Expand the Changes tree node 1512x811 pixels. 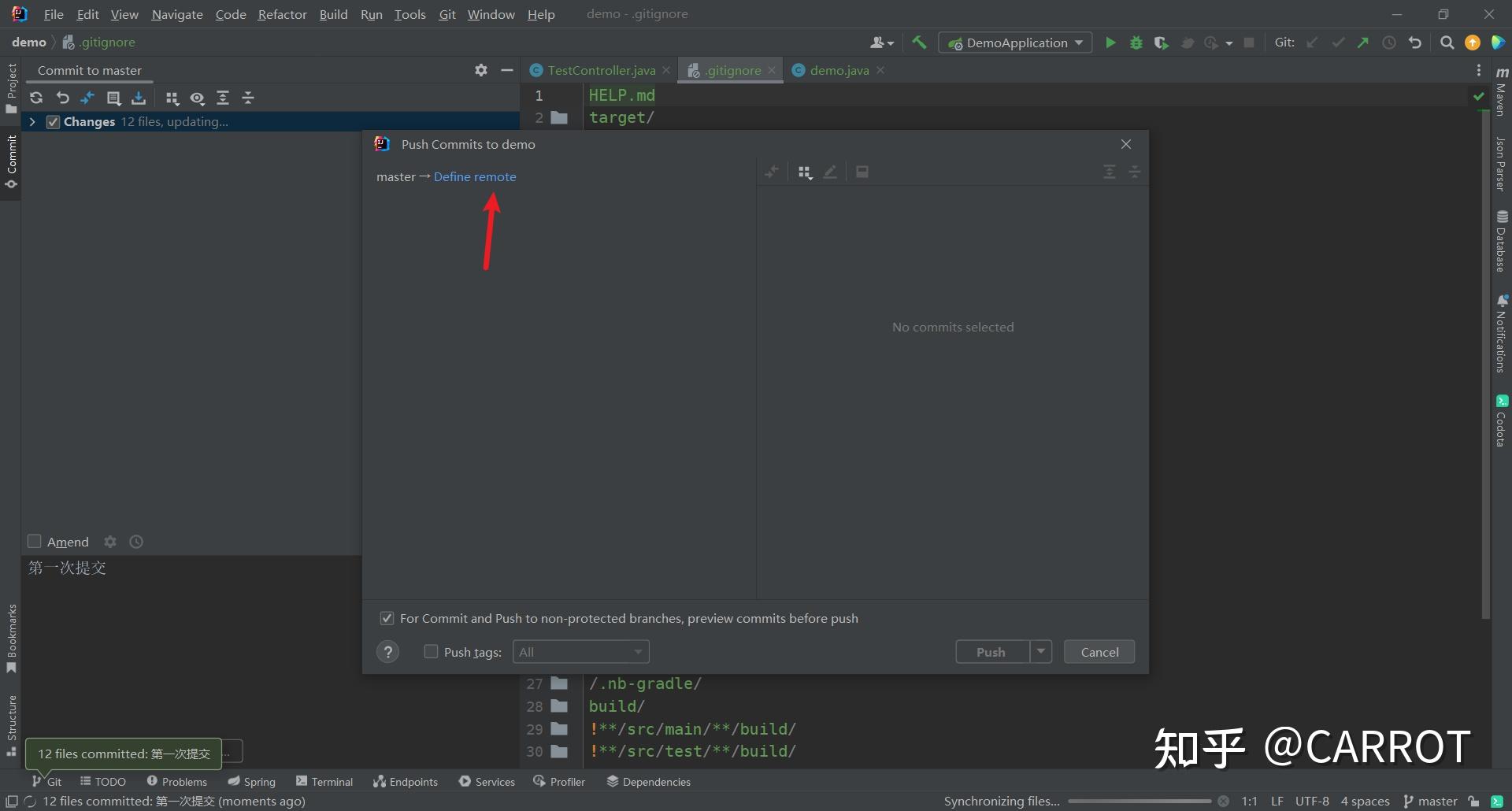[x=32, y=121]
